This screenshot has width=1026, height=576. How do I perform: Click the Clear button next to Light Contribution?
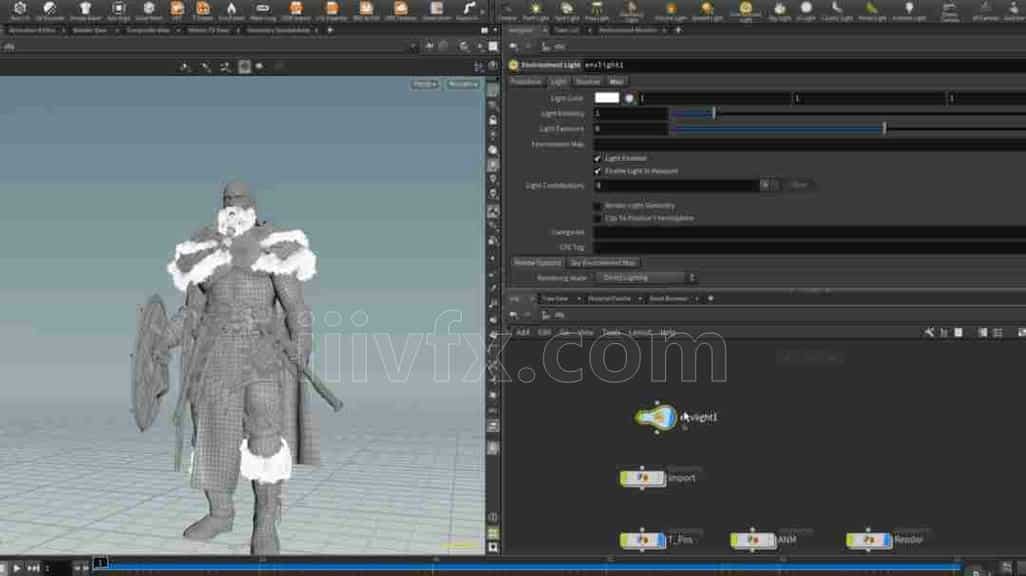[x=799, y=185]
